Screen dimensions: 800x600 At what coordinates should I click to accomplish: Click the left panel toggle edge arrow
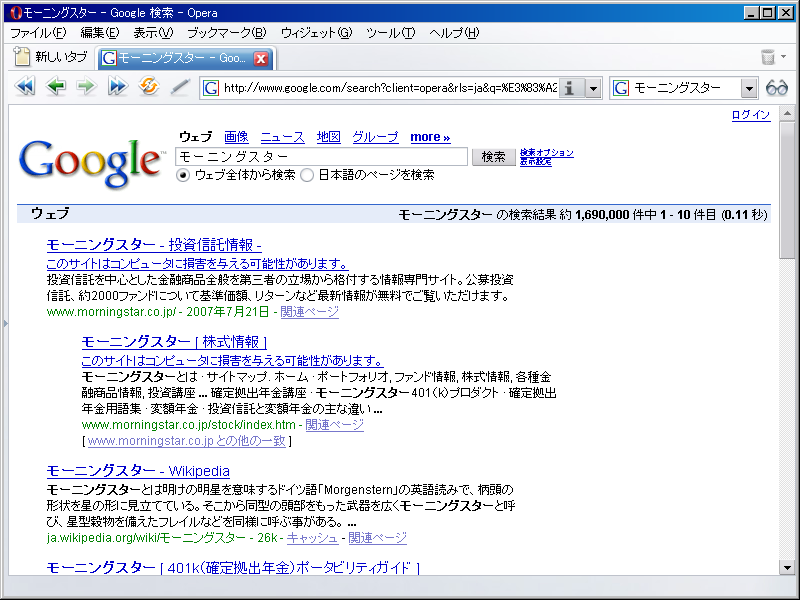6,322
